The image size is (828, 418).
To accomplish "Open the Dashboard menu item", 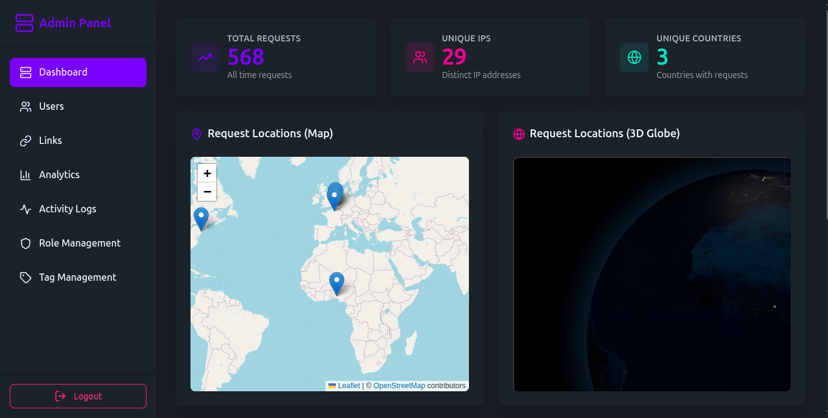I will [x=78, y=72].
